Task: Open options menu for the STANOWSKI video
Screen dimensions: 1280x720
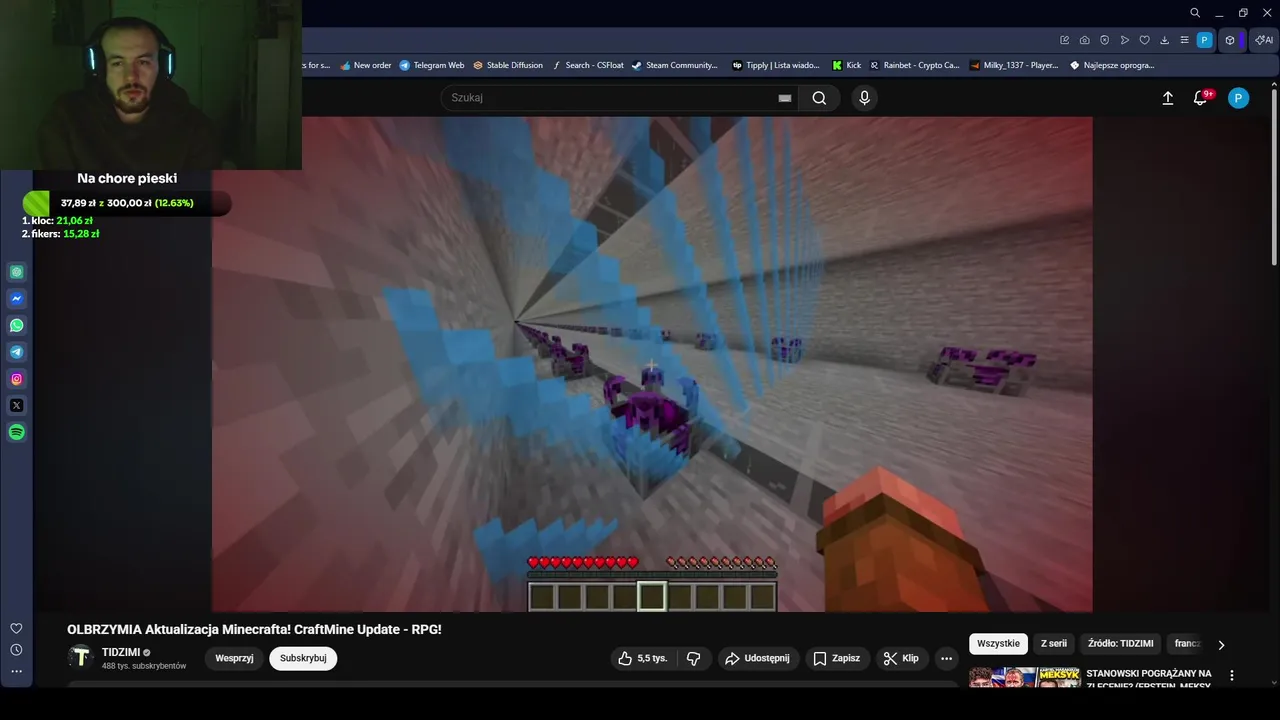Action: point(1232,676)
